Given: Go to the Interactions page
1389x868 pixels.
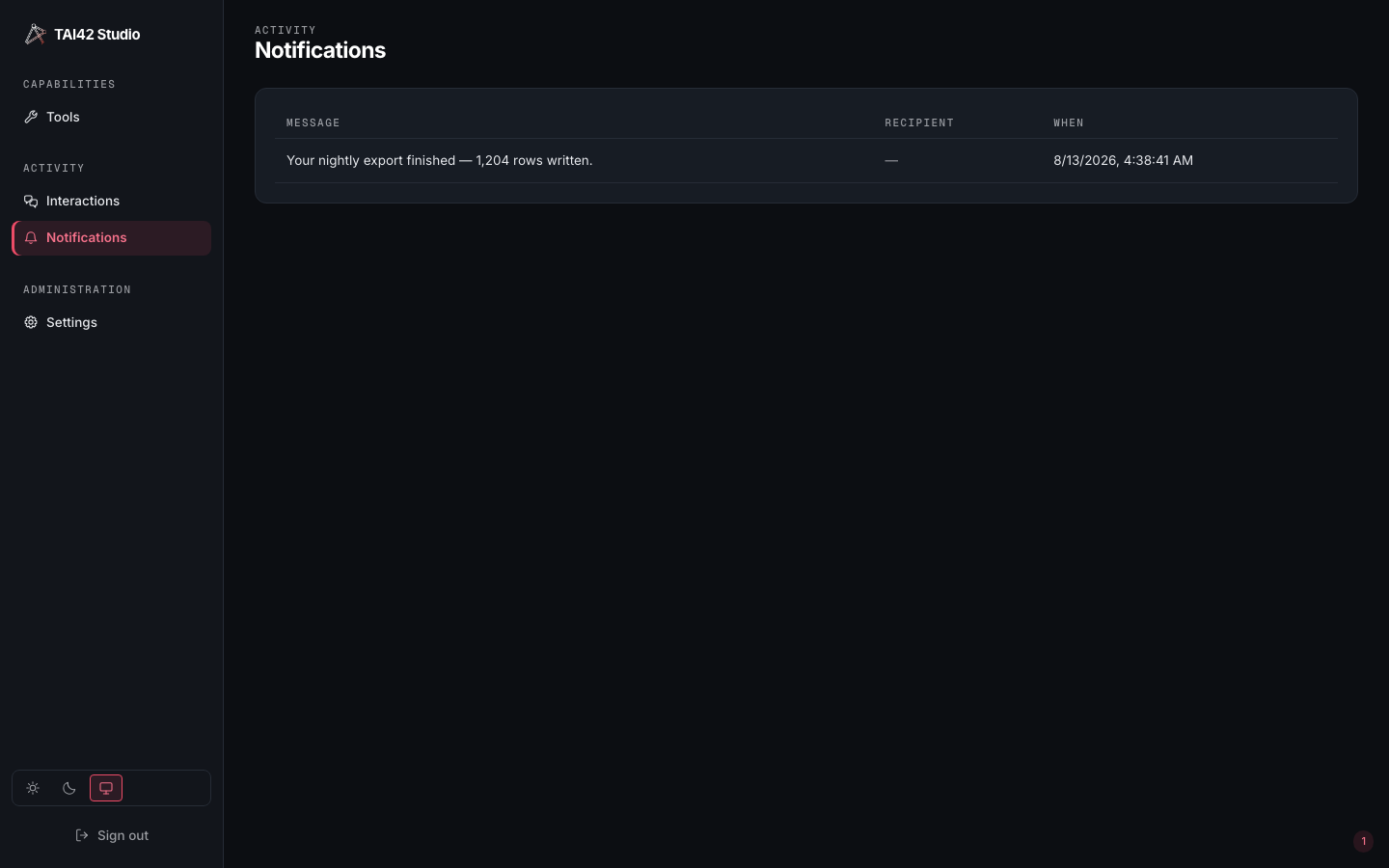Looking at the screenshot, I should click(111, 201).
